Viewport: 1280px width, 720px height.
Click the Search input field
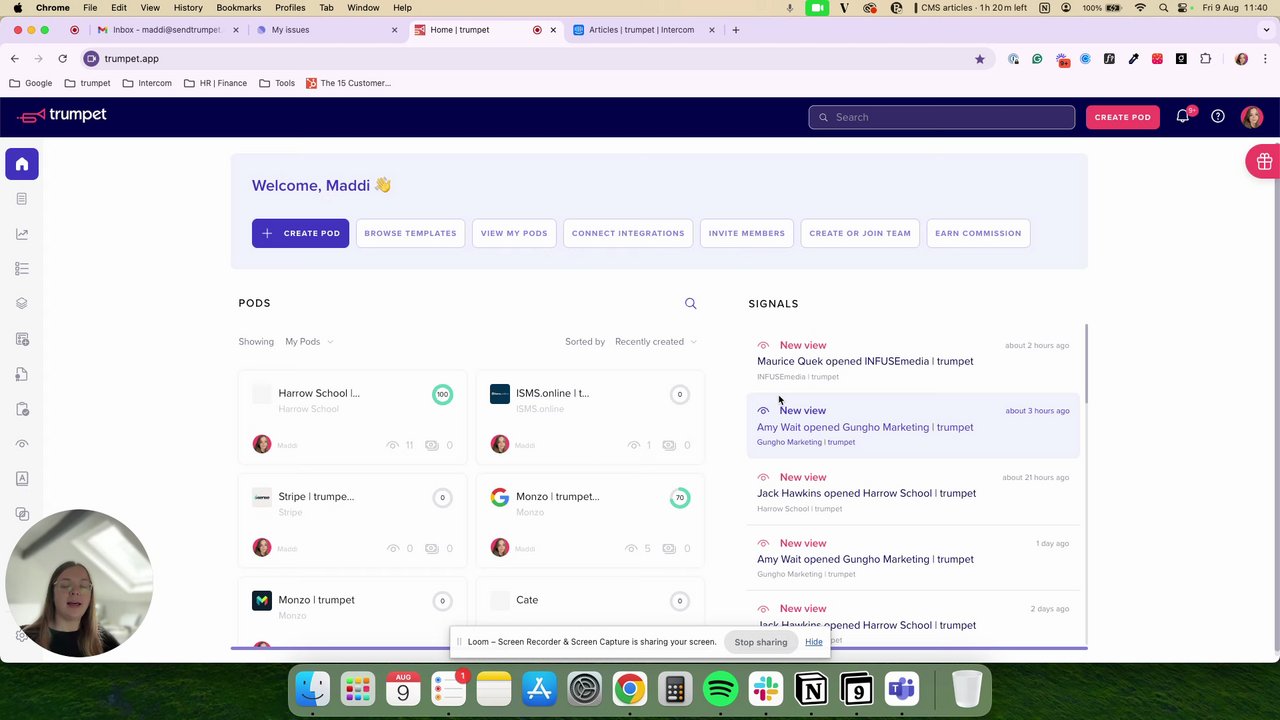(941, 117)
